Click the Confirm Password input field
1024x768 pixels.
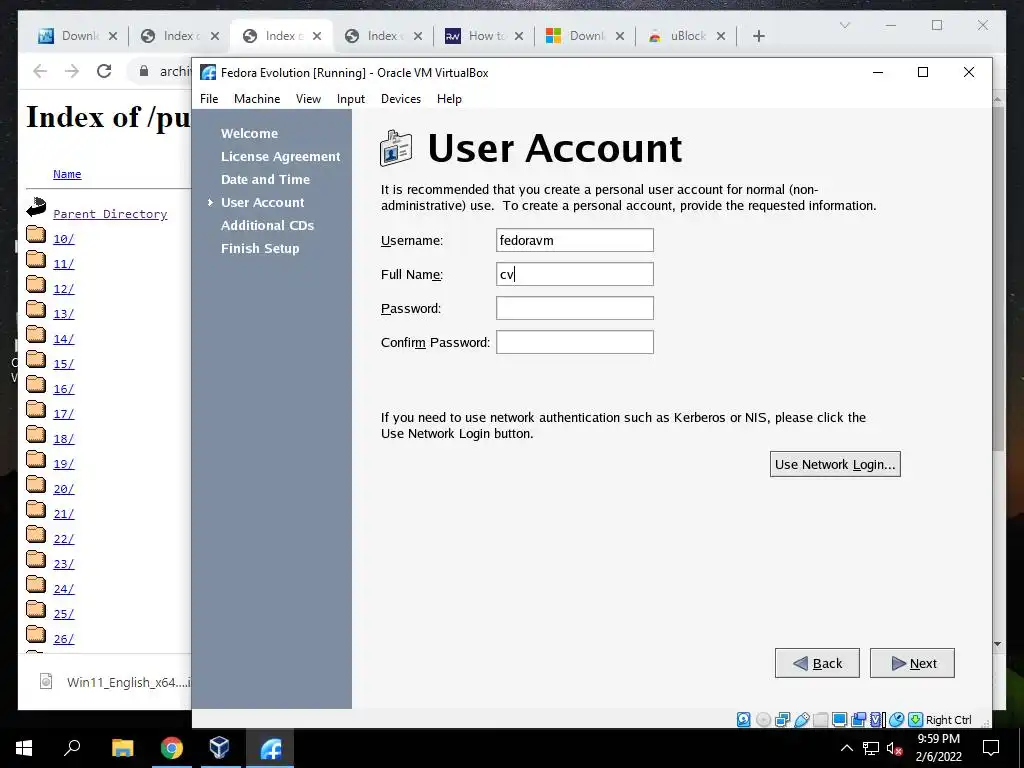point(575,342)
